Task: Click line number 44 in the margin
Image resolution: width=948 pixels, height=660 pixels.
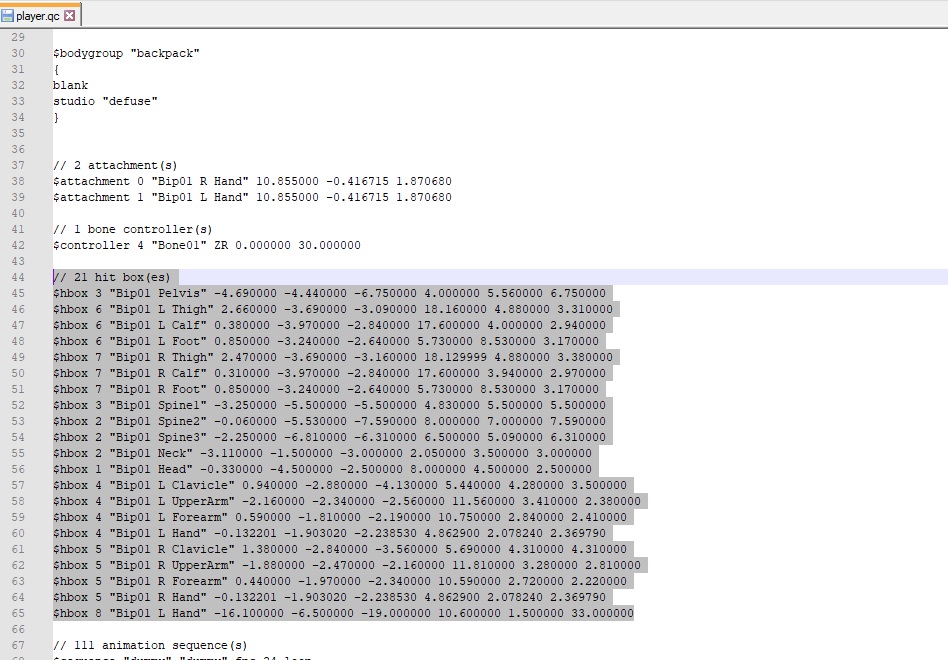Action: point(18,277)
